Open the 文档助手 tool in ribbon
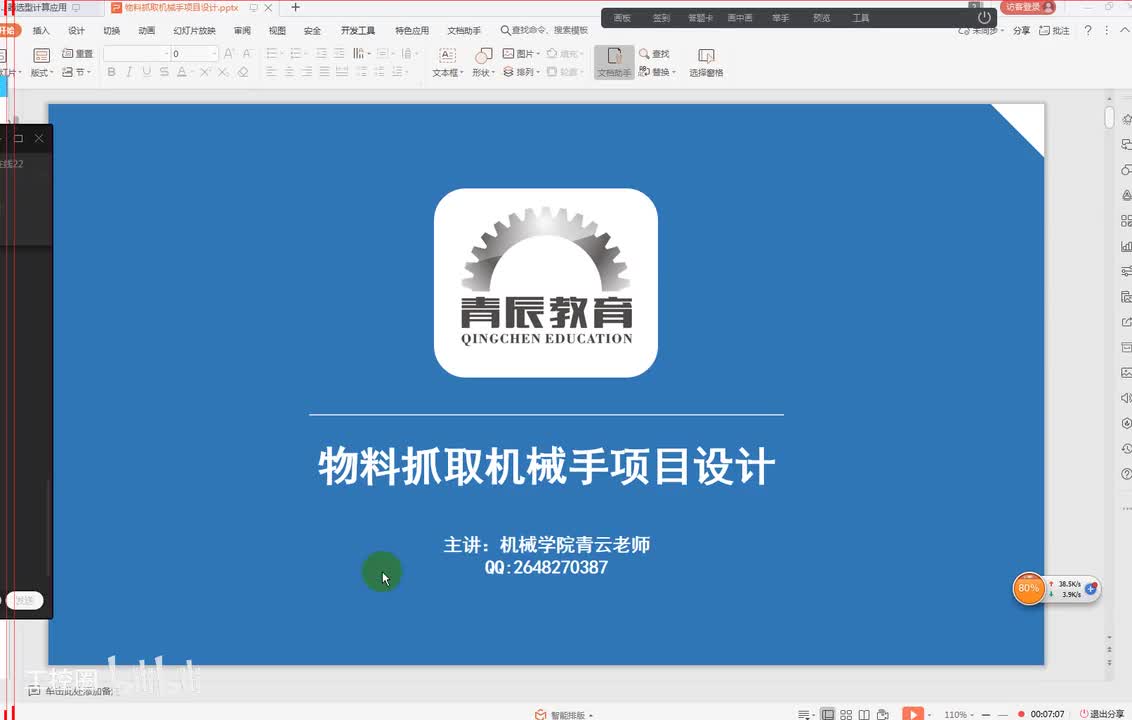This screenshot has width=1132, height=720. [x=614, y=62]
